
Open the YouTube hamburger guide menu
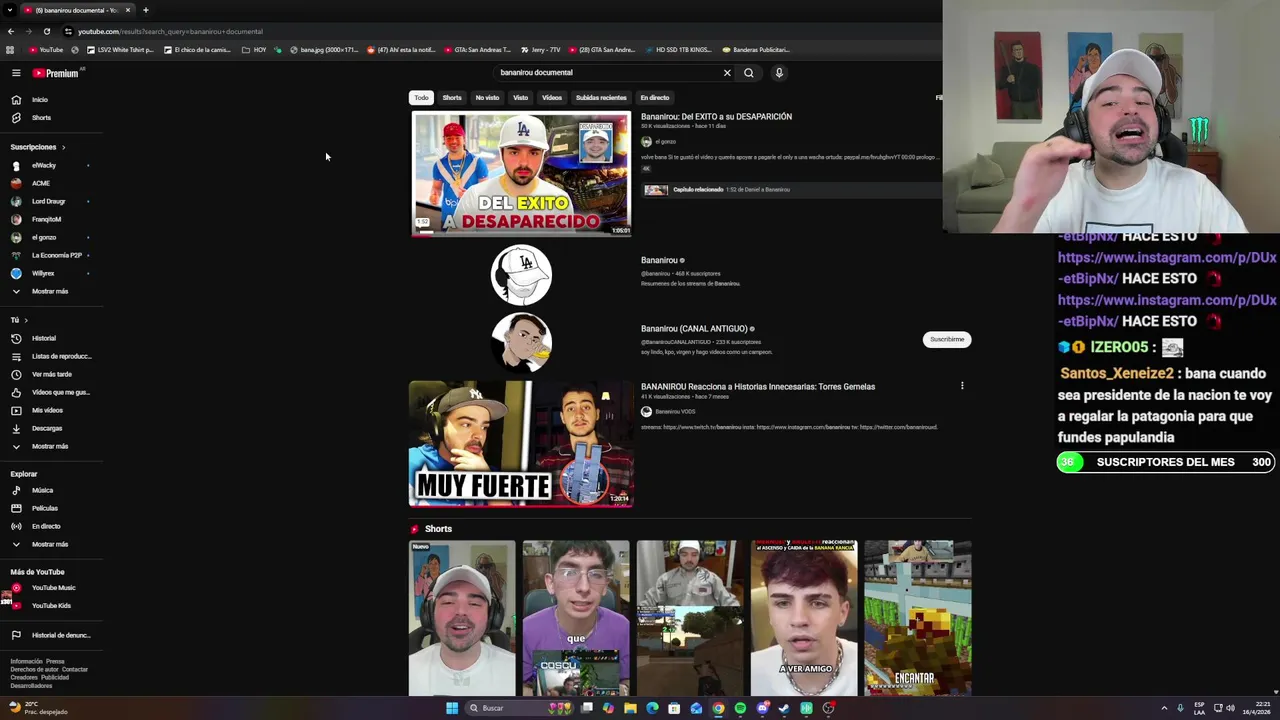[16, 73]
